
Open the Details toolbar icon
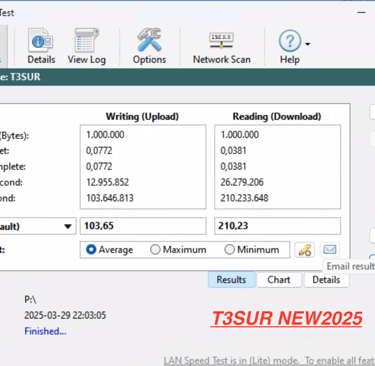point(41,46)
